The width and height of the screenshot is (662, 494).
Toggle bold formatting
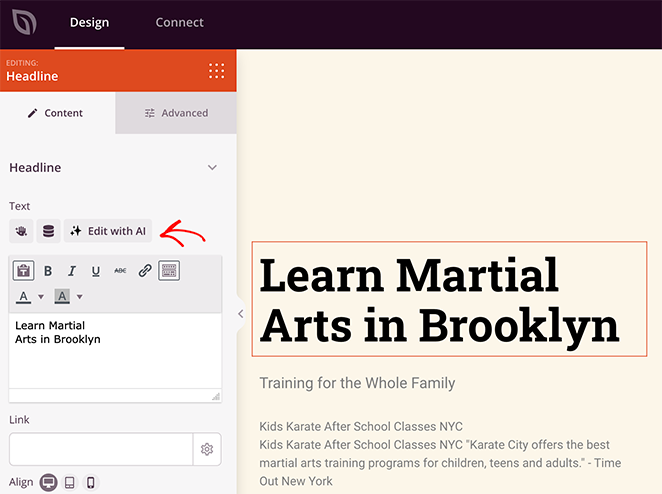pos(48,271)
